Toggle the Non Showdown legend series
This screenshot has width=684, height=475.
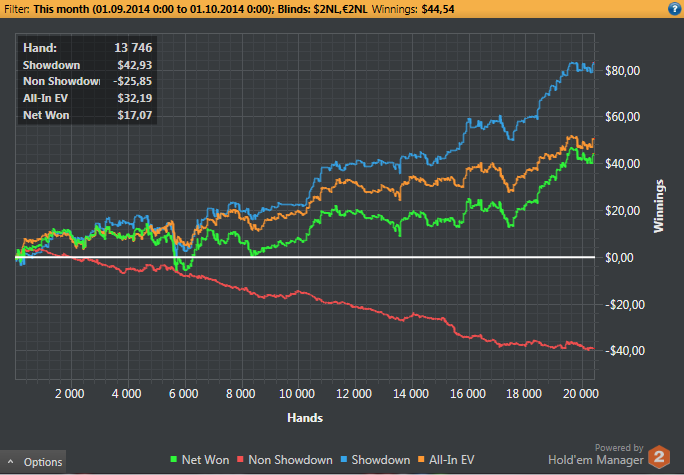pyautogui.click(x=284, y=460)
